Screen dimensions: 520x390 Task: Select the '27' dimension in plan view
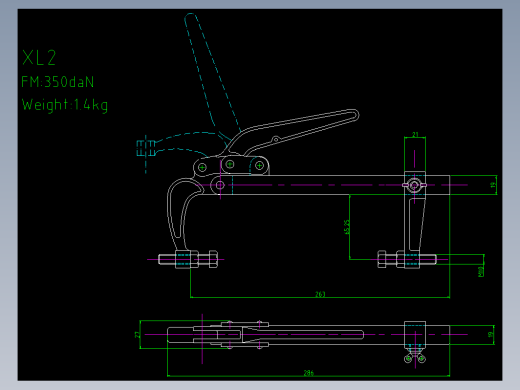click(x=137, y=334)
